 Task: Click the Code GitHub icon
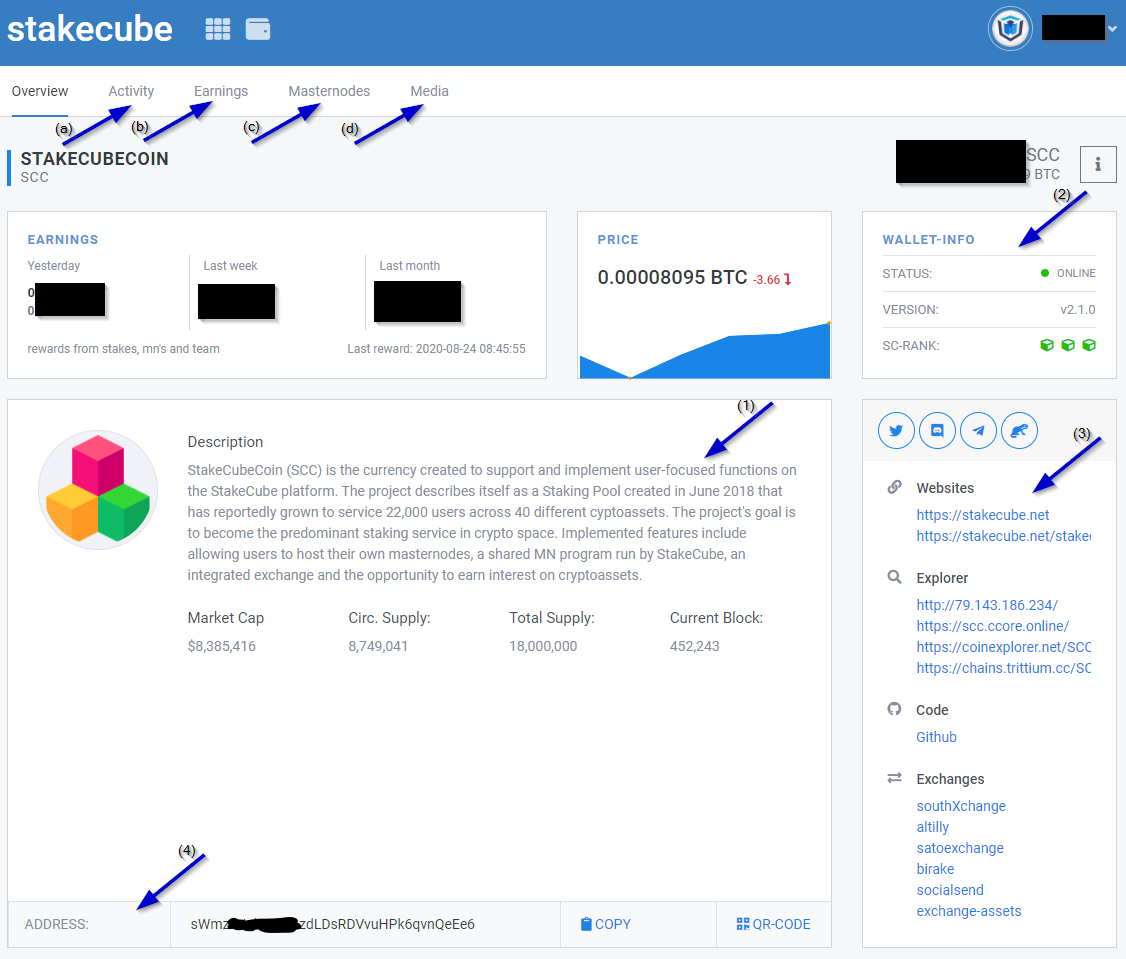(894, 709)
